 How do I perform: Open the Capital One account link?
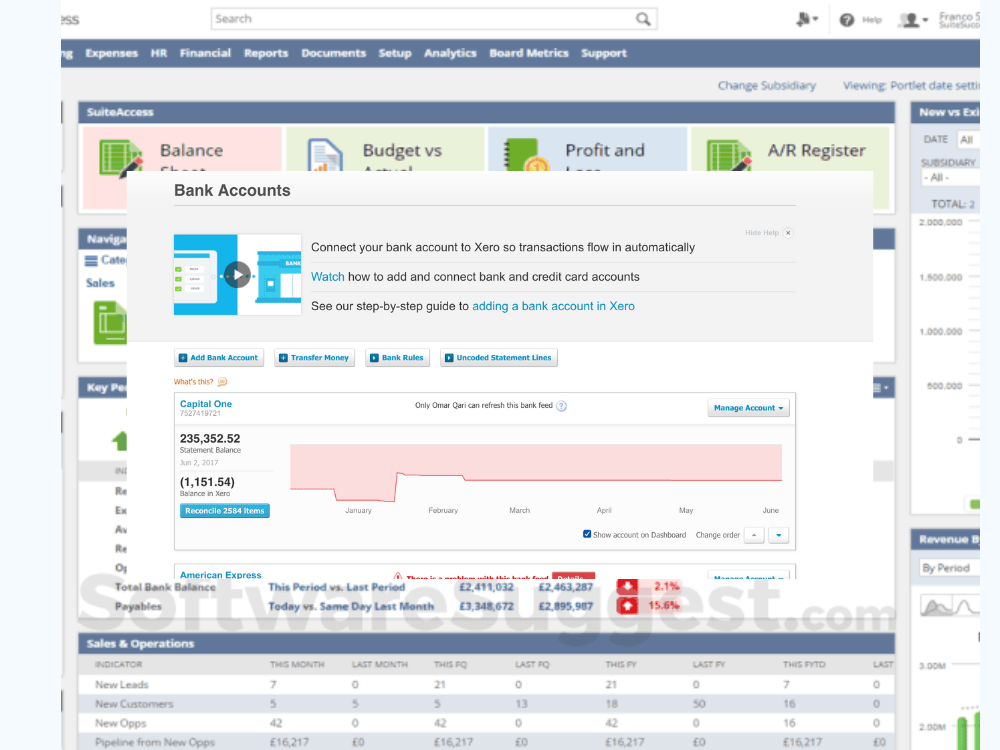coord(205,404)
